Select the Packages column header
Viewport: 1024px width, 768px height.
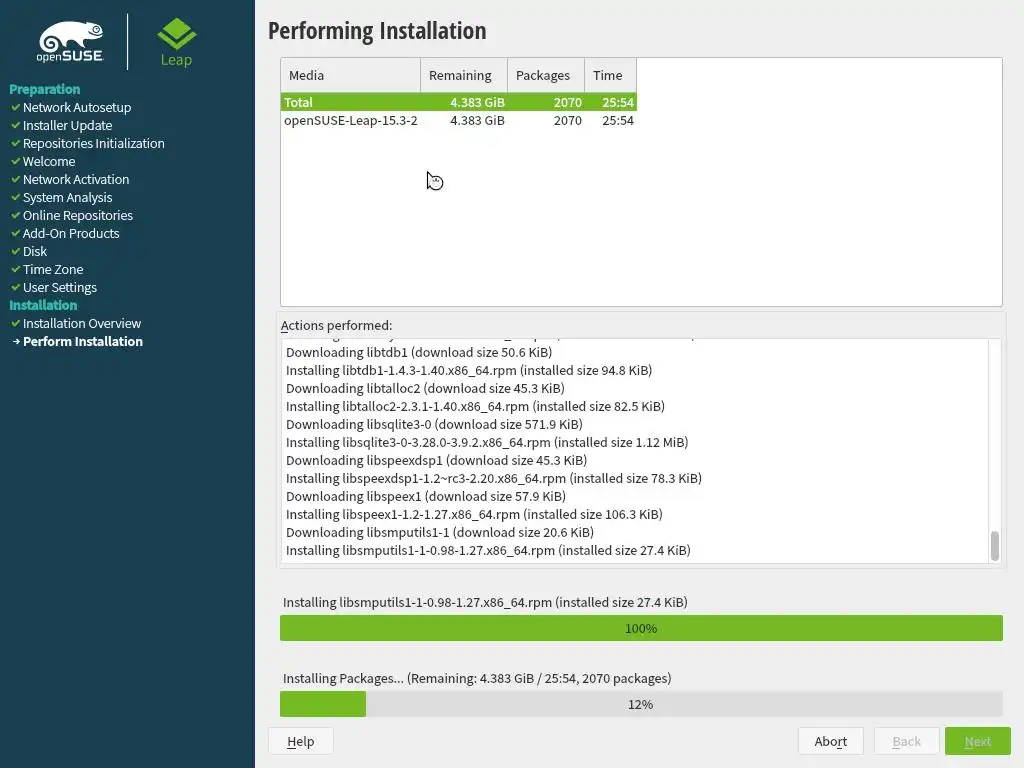546,75
